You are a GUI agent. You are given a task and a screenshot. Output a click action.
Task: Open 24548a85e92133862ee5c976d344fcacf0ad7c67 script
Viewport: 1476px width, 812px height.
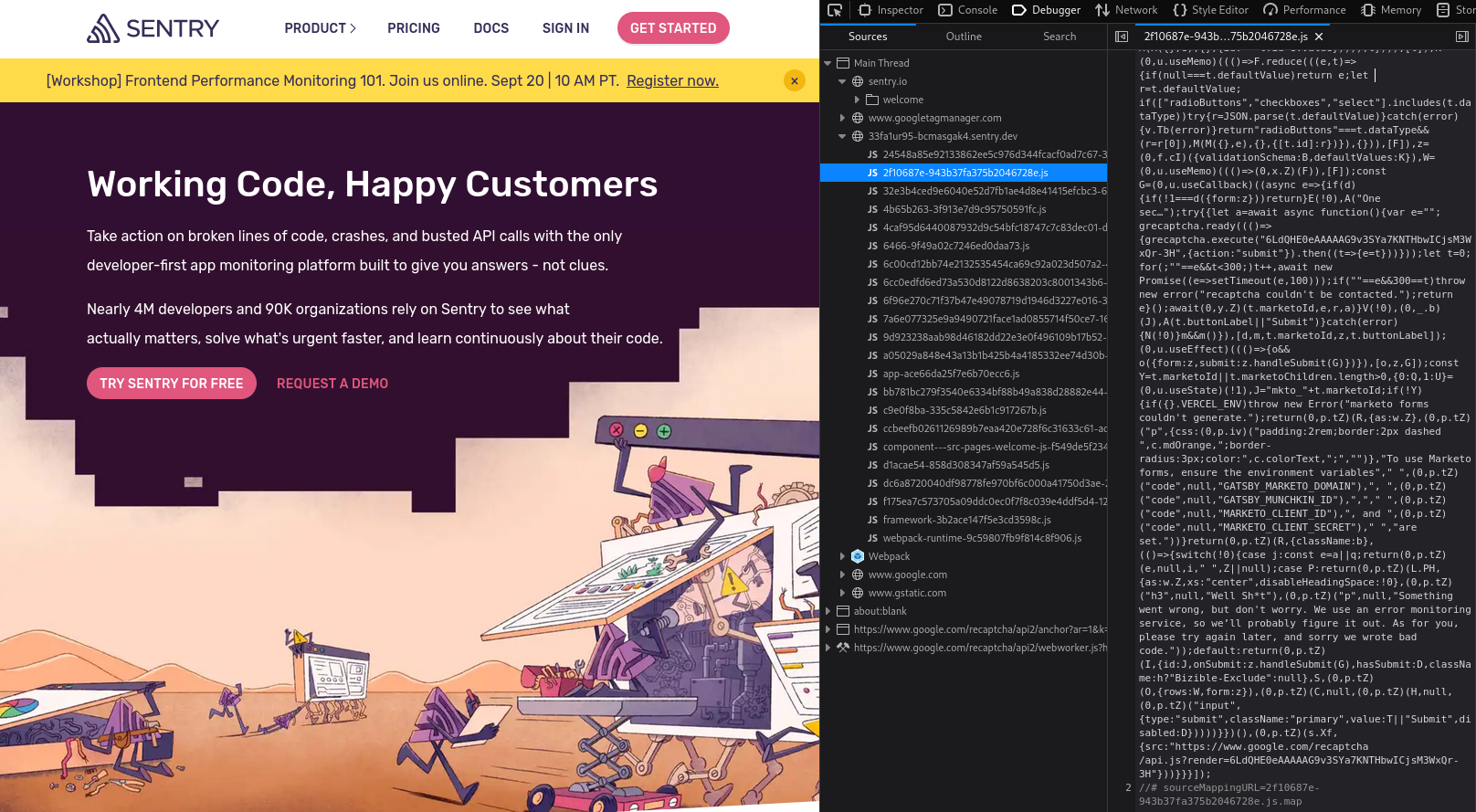click(964, 154)
